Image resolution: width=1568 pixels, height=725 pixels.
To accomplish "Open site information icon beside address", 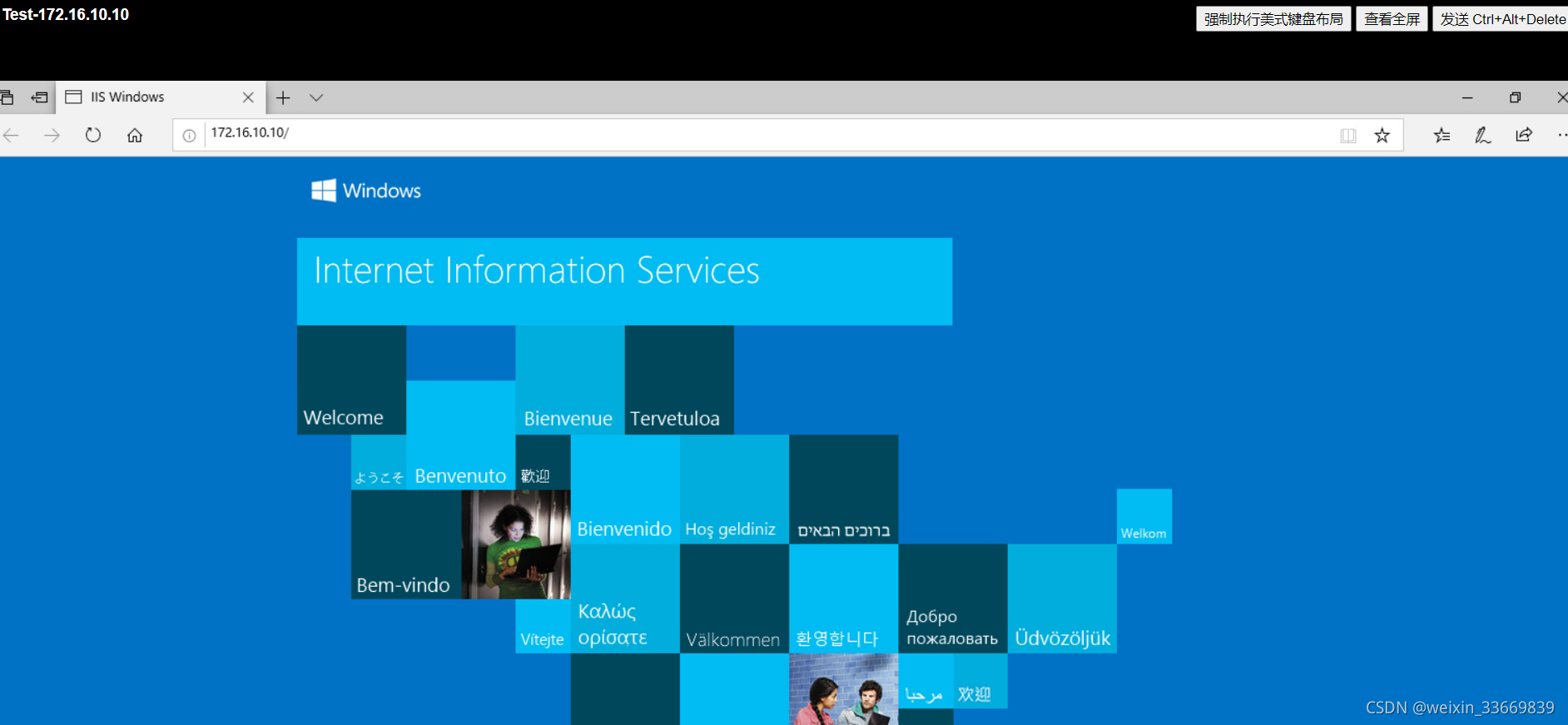I will [189, 136].
